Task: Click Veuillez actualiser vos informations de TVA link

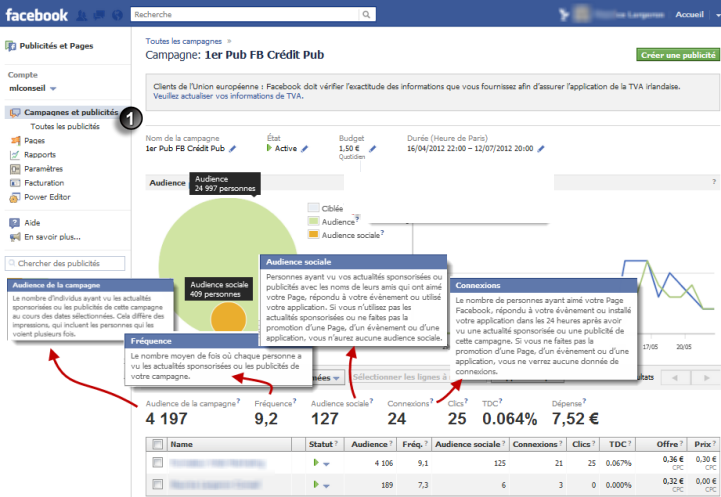Action: click(x=228, y=96)
